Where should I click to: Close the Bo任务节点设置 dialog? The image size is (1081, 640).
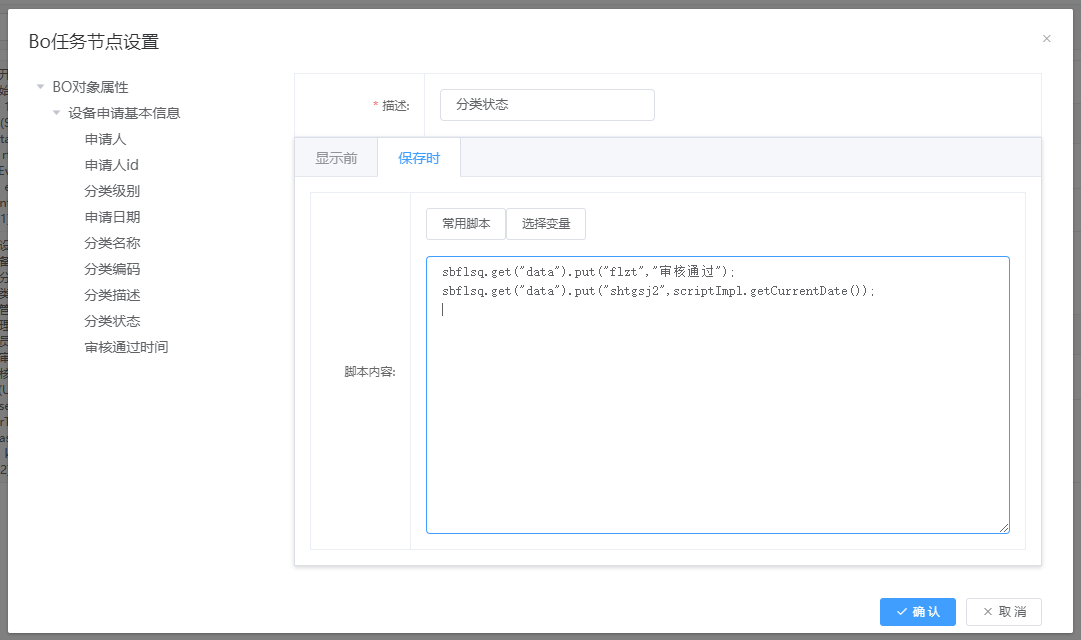pos(1046,39)
